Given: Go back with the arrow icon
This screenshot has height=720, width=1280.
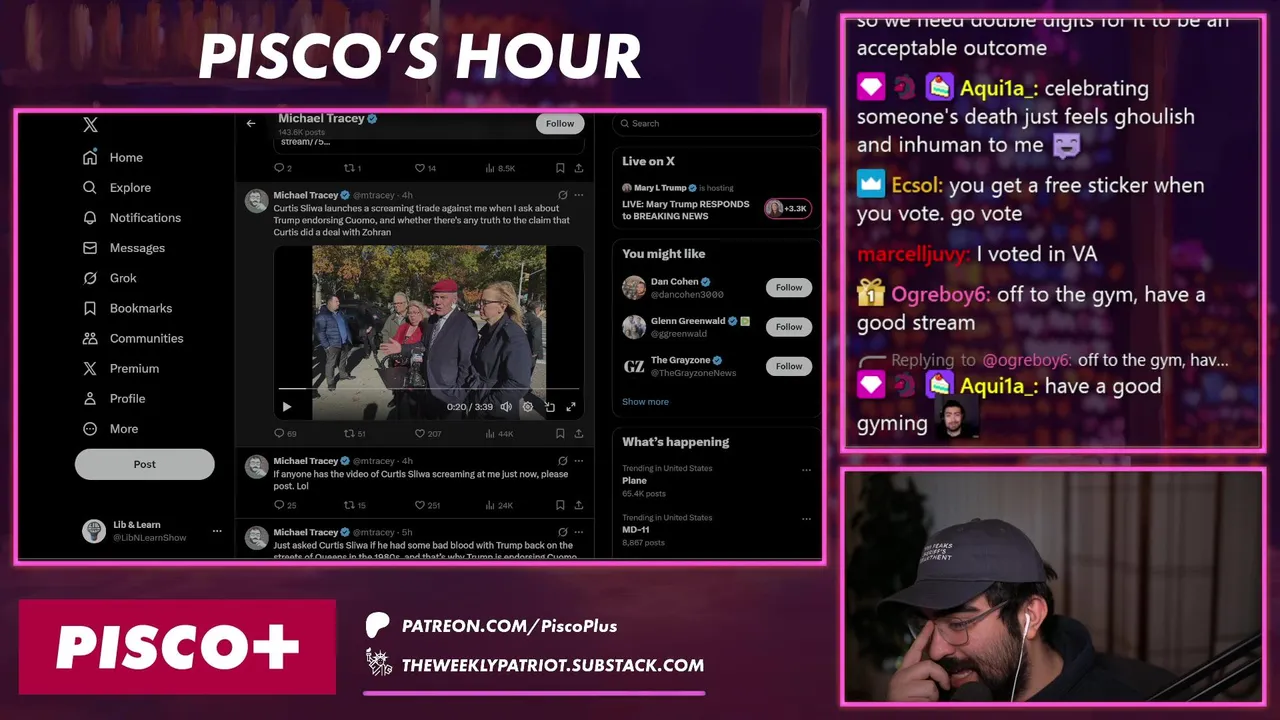Looking at the screenshot, I should (251, 124).
